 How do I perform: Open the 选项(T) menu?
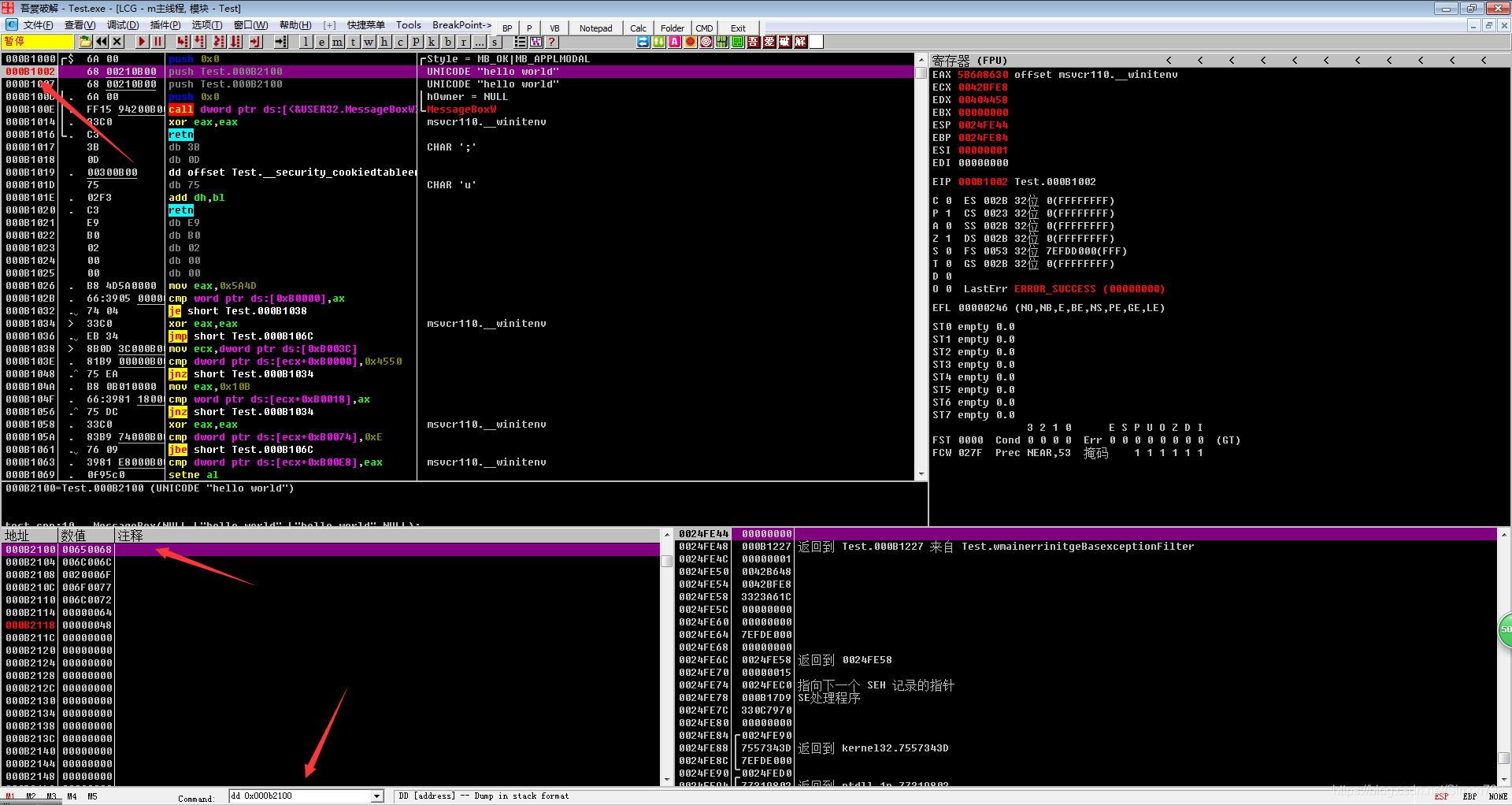pos(207,25)
